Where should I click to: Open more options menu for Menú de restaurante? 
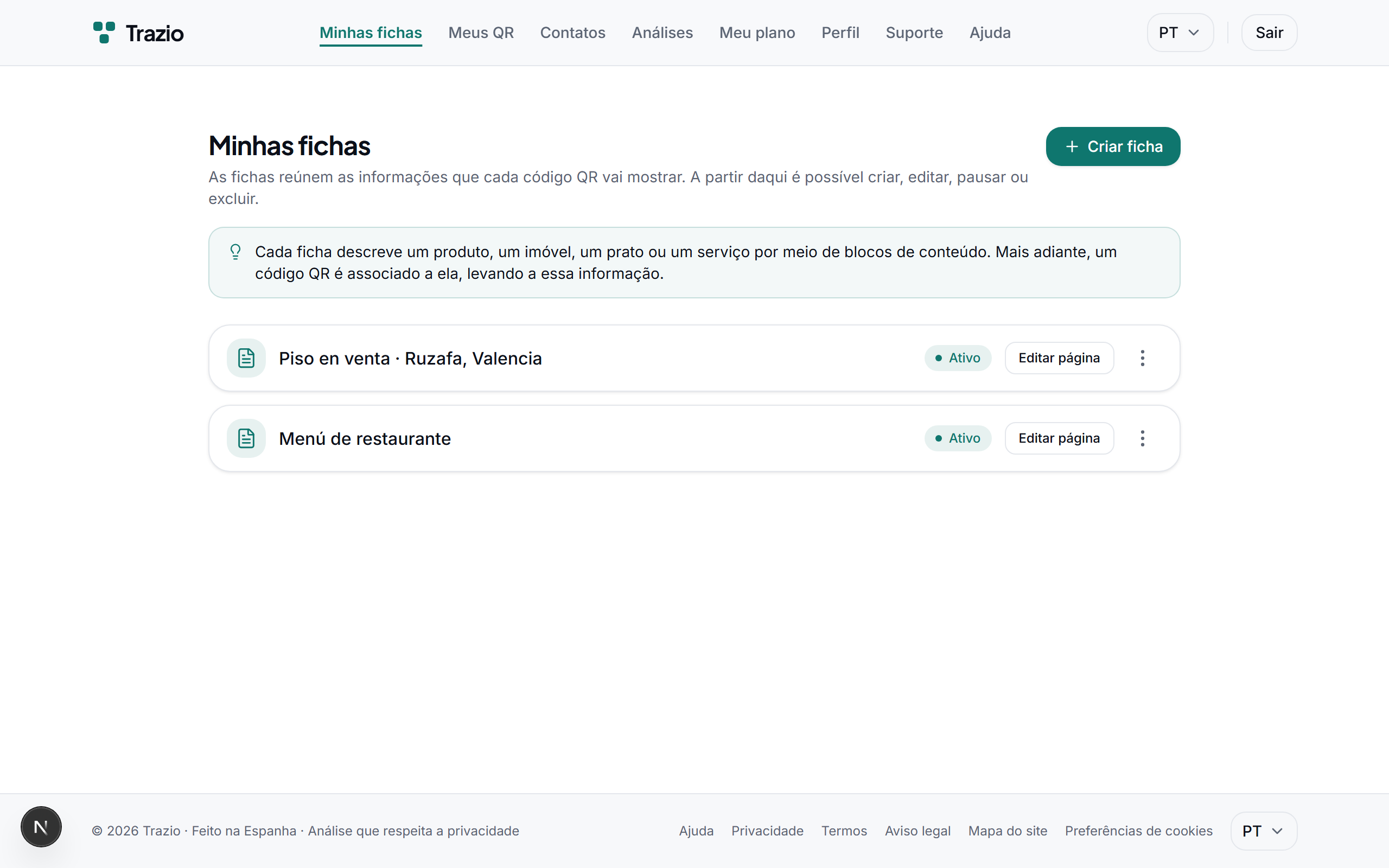(x=1142, y=438)
